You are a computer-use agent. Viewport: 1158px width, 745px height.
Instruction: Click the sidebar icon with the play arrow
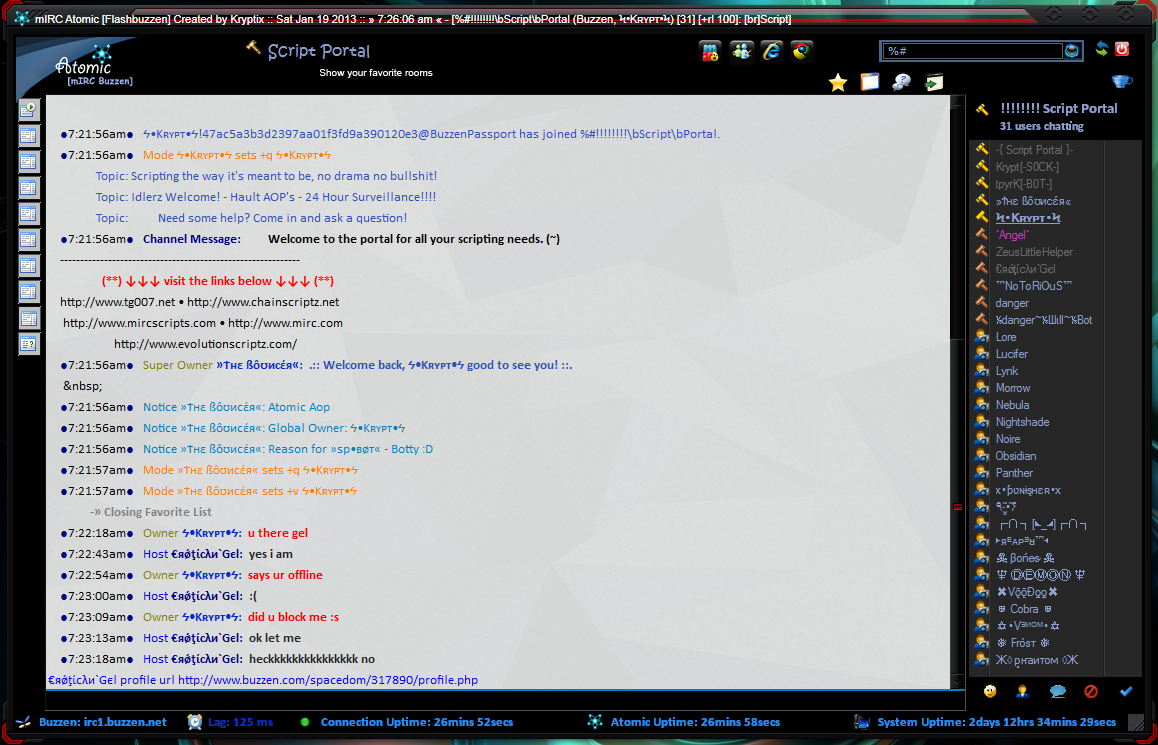pyautogui.click(x=29, y=110)
